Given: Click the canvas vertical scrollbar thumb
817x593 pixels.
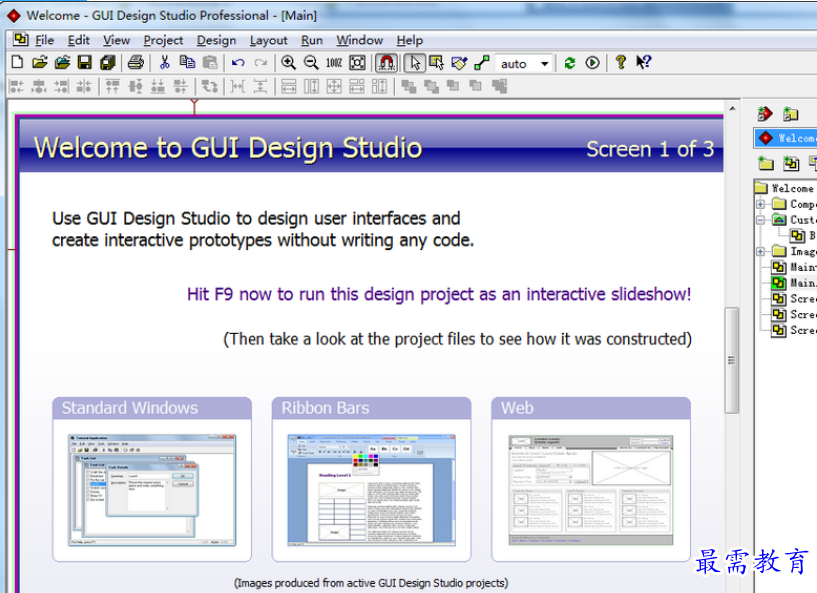Looking at the screenshot, I should [732, 360].
